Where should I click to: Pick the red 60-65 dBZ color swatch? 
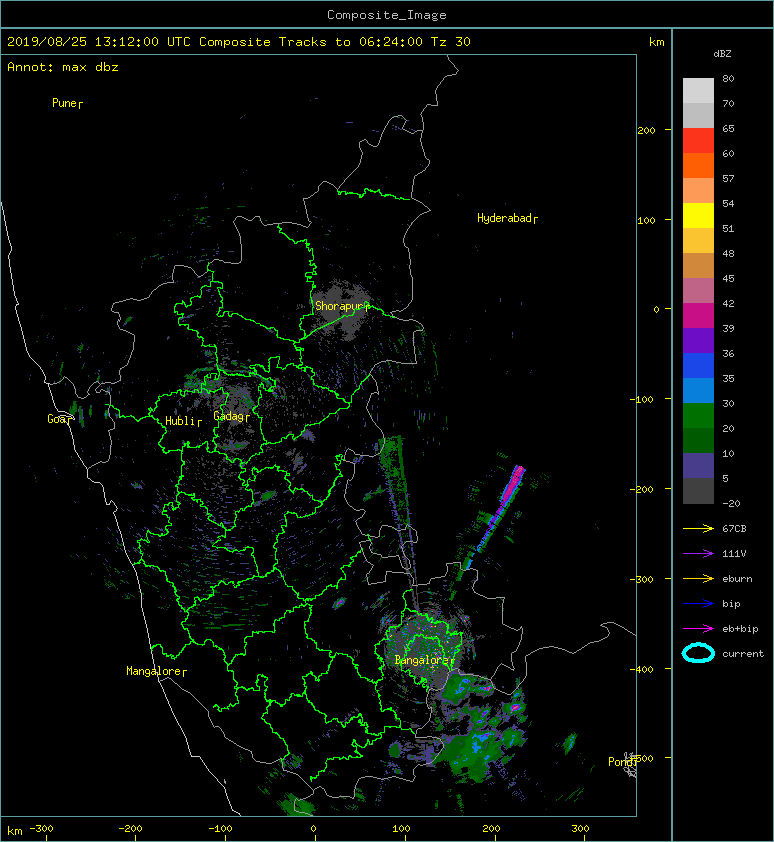click(698, 140)
